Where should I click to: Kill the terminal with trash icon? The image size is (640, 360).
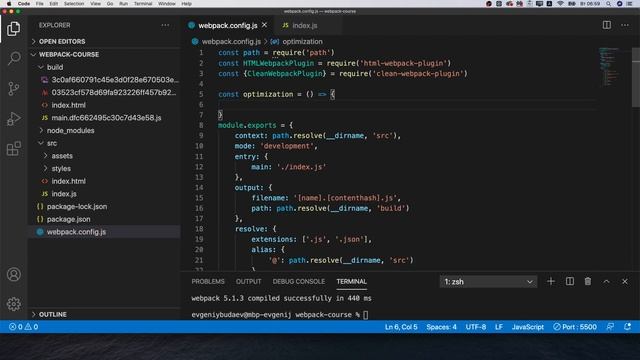[588, 281]
